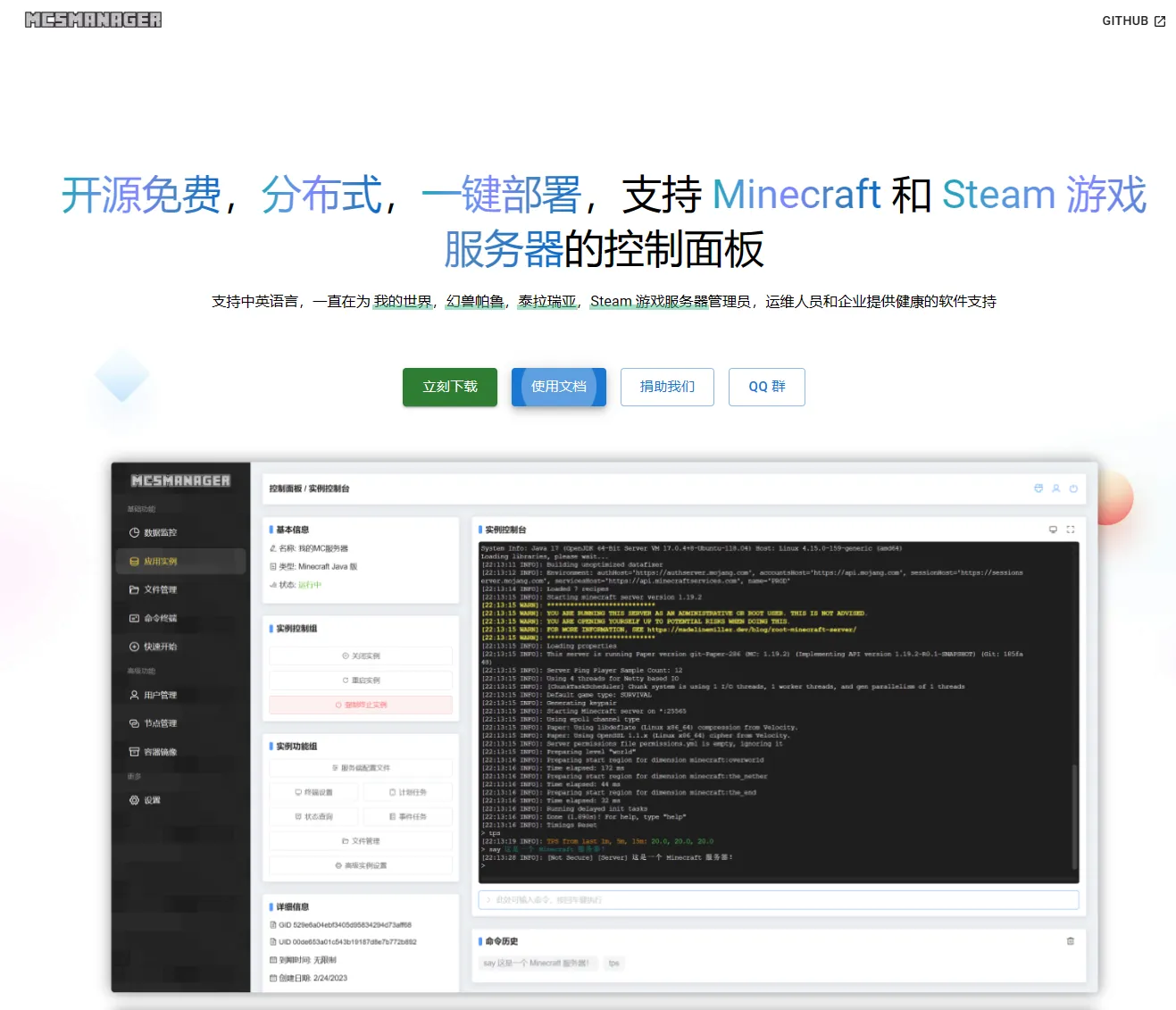1176x1010 pixels.
Task: Click the 重启实例 restart instance button
Action: (x=361, y=680)
